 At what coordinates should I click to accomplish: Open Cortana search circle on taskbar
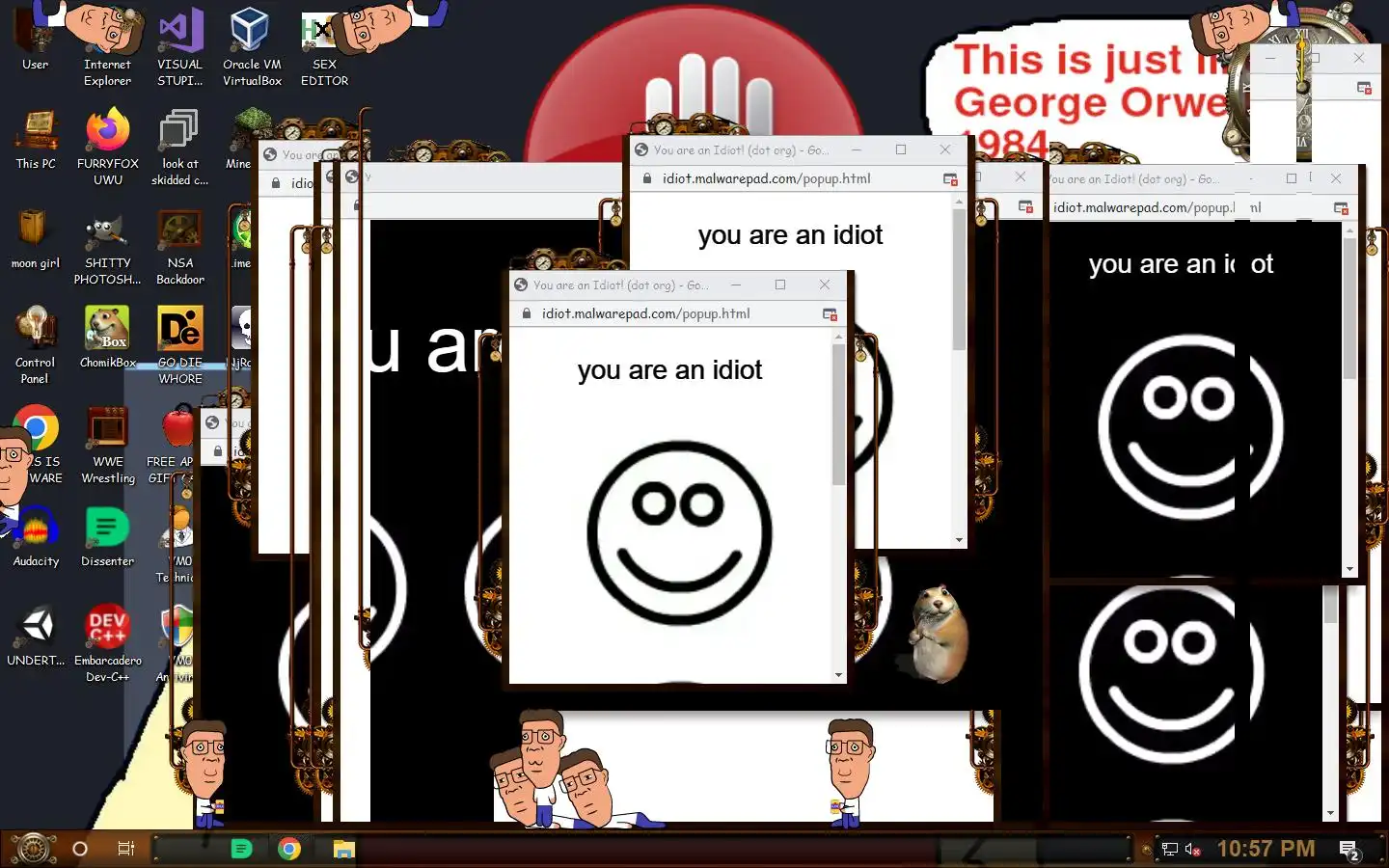(80, 849)
